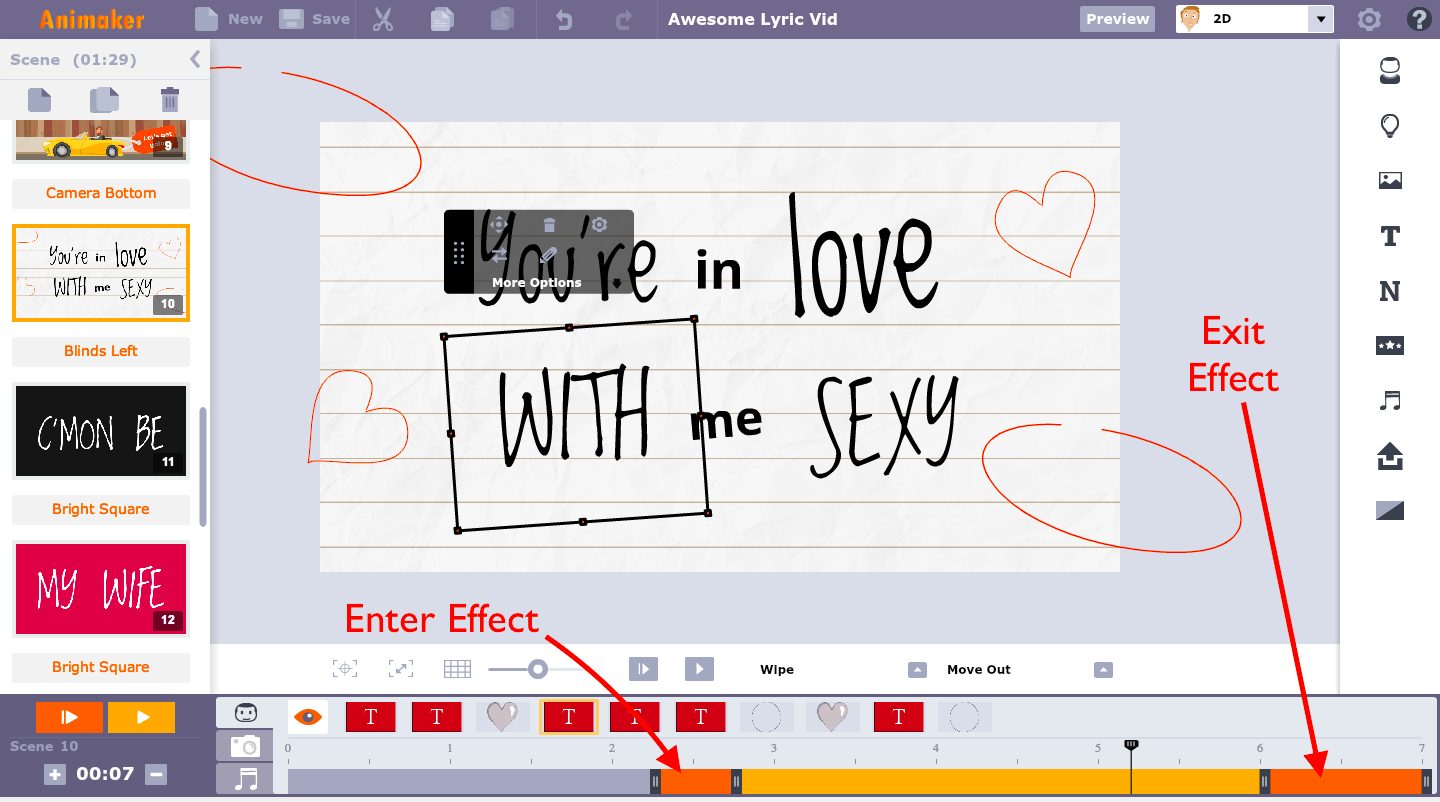Play all scenes with orange play button
This screenshot has width=1440, height=802.
tap(69, 717)
